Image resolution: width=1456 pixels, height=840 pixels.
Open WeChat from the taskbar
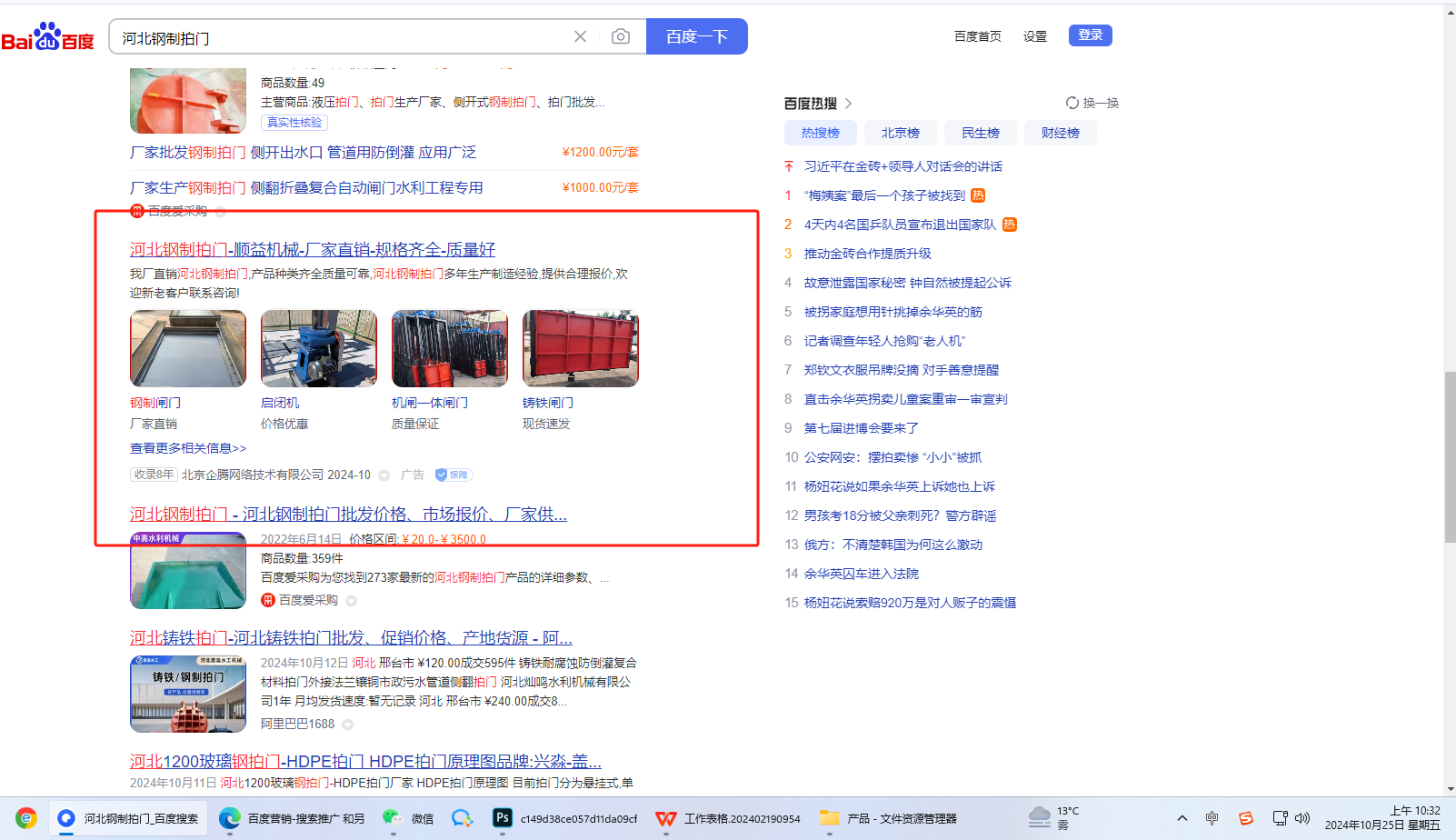[408, 818]
